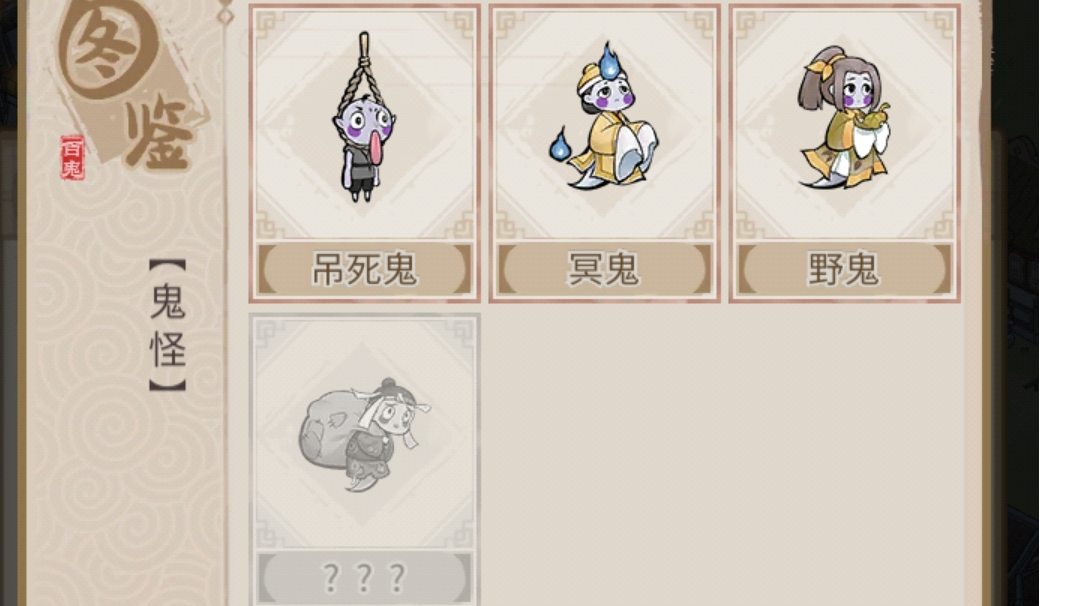Click the 冥鬼 name label

coord(604,269)
